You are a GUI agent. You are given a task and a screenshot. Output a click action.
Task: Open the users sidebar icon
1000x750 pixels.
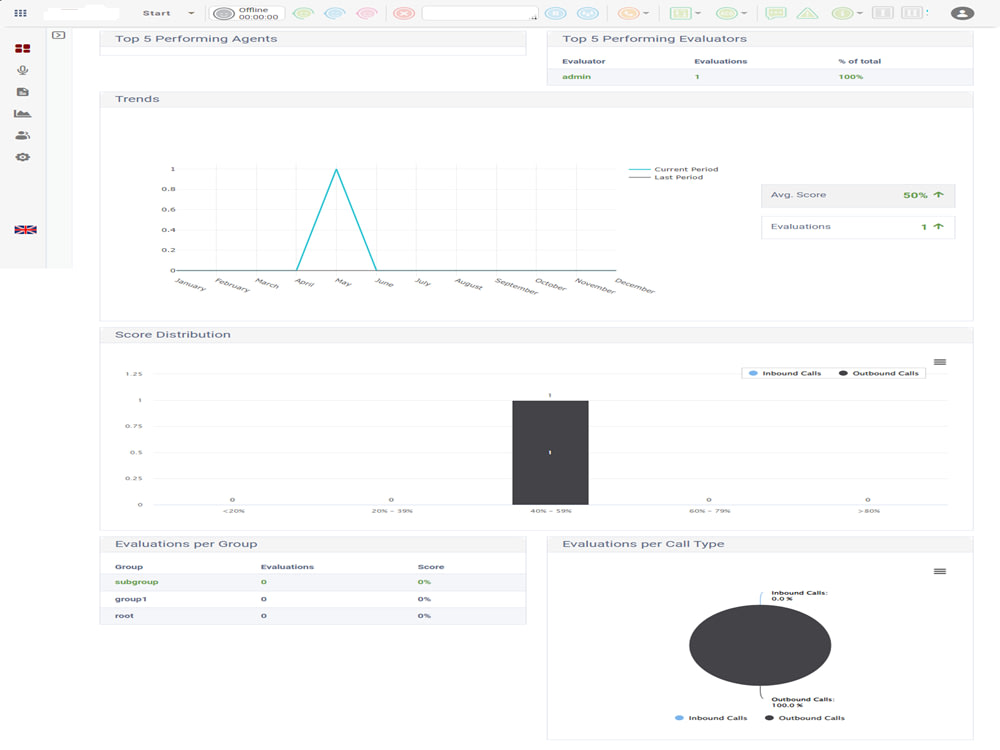click(22, 135)
